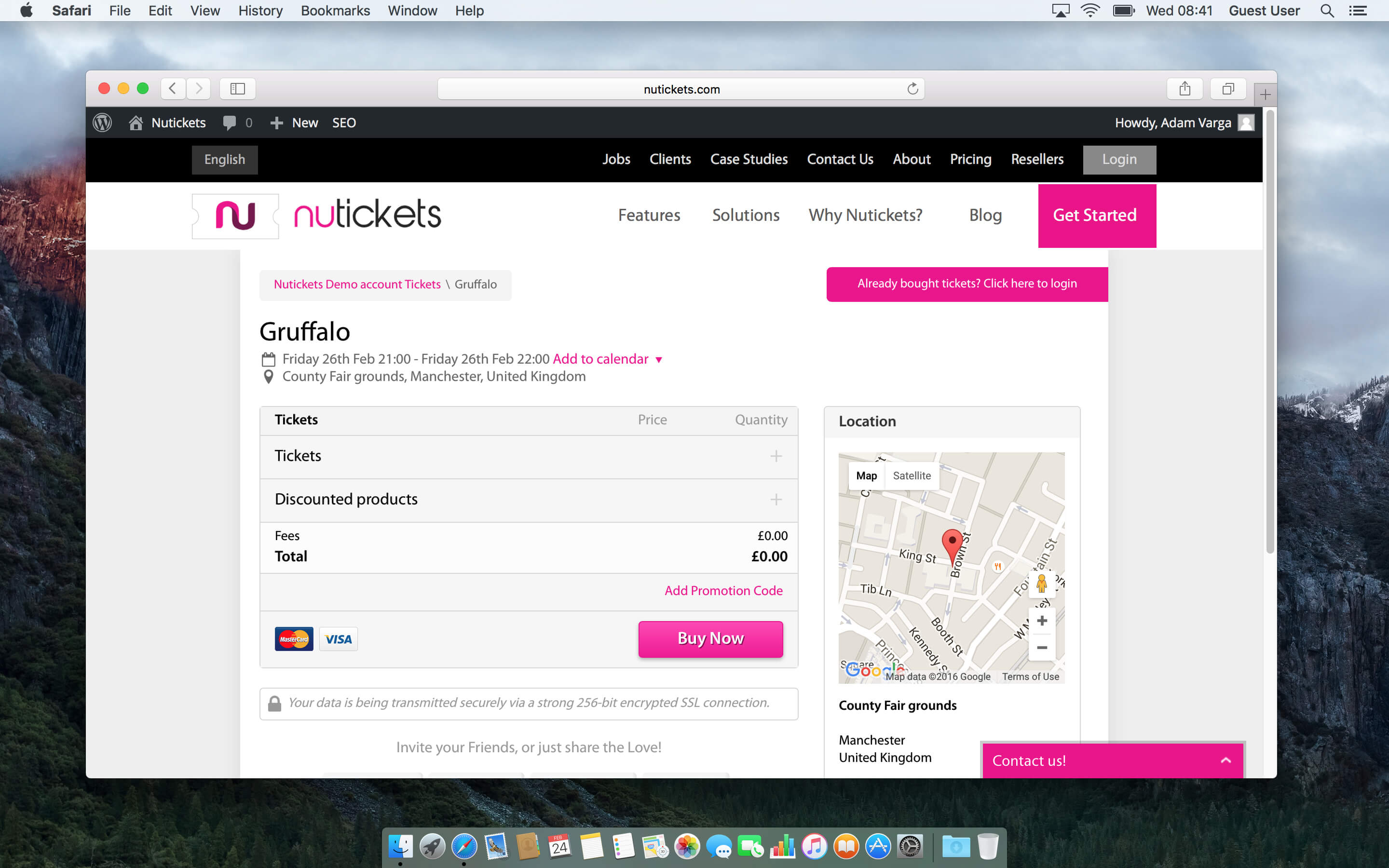Toggle the Safari sidebar icon
The width and height of the screenshot is (1389, 868).
point(238,89)
